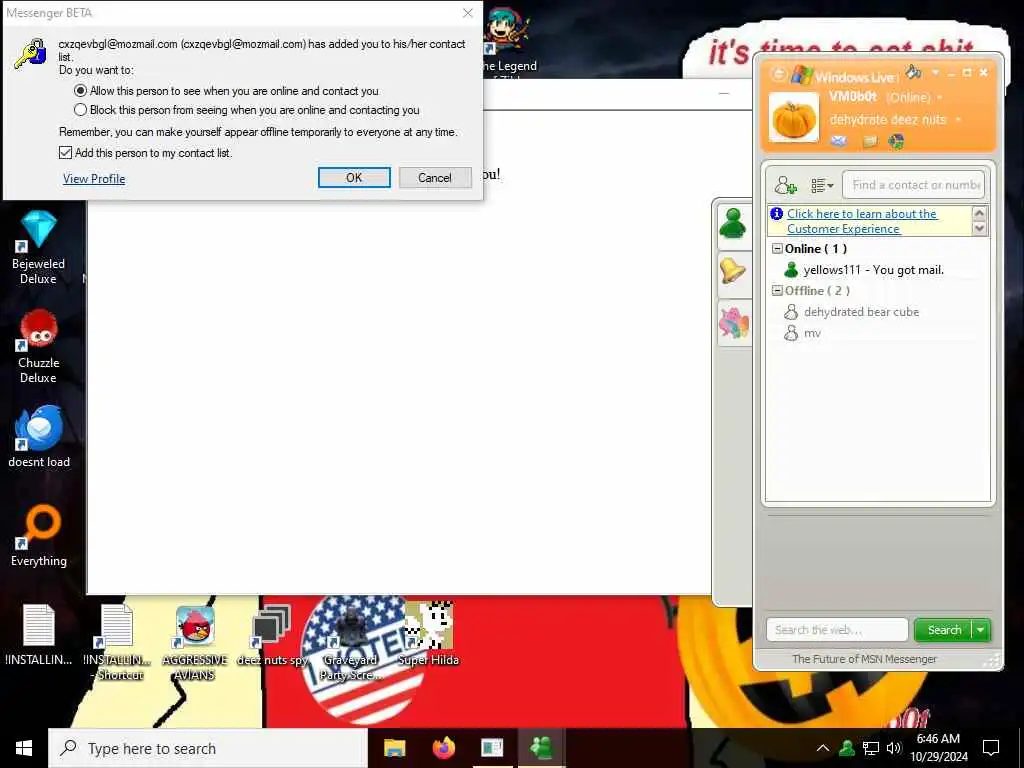1024x768 pixels.
Task: Open Bejeweled Deluxe desktop shortcut
Action: [39, 247]
